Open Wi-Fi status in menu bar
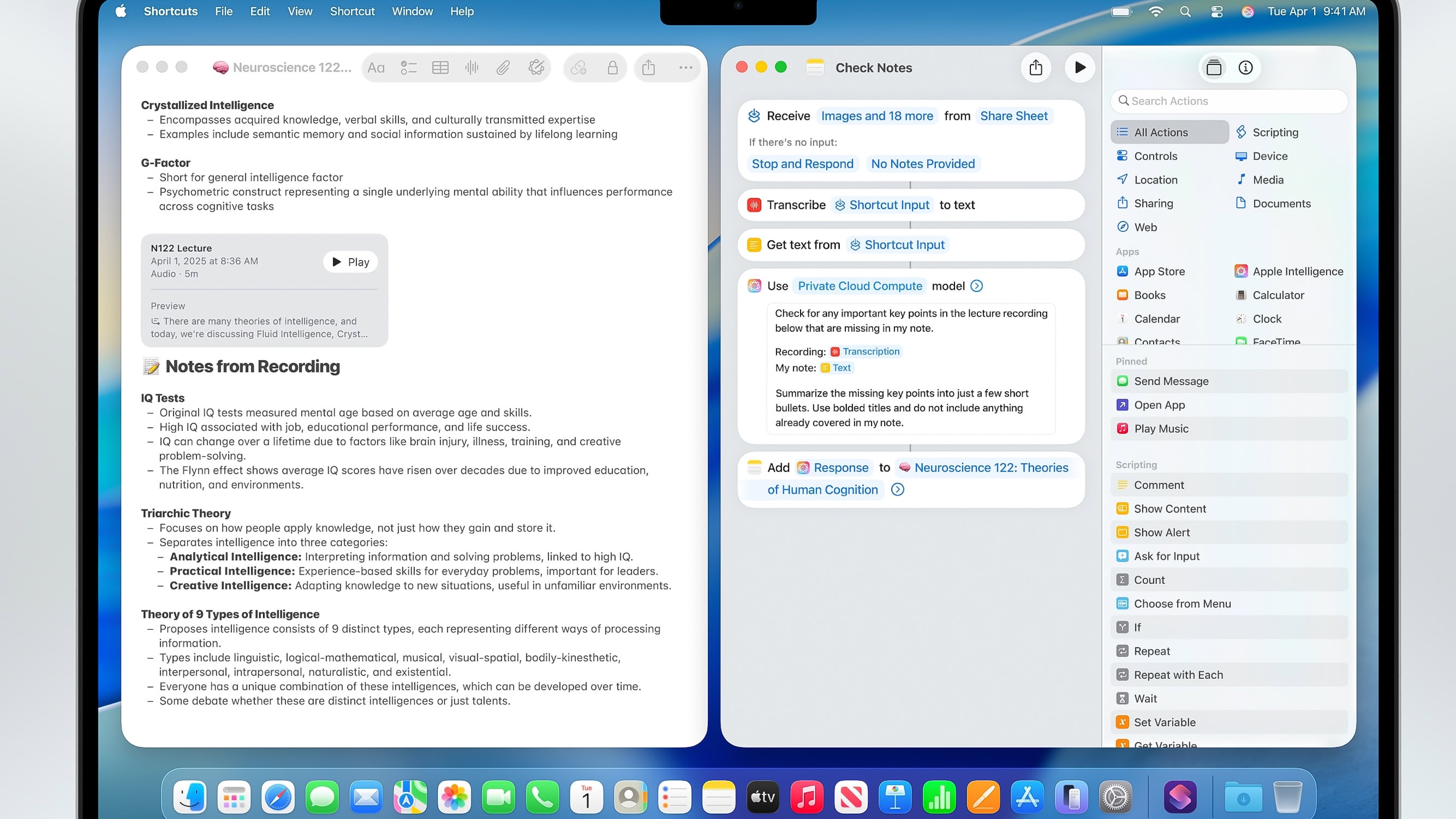Image resolution: width=1456 pixels, height=819 pixels. [x=1156, y=11]
